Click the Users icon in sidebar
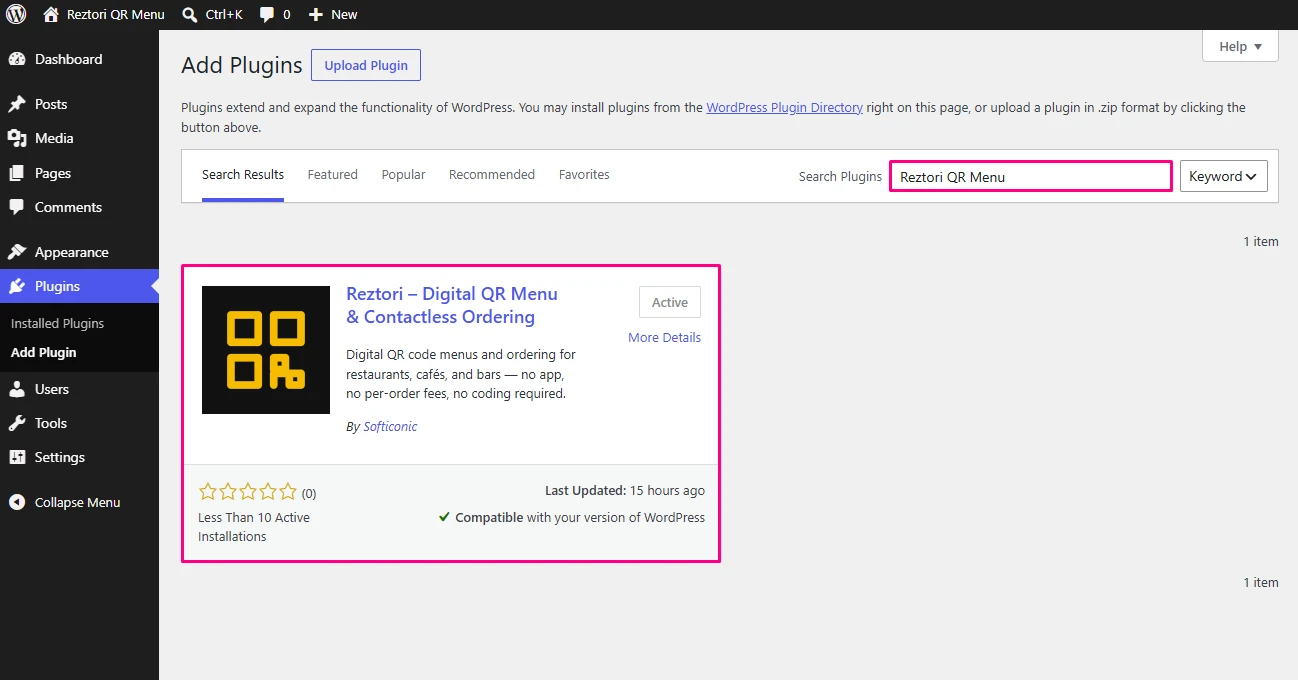Screen dimensions: 1298x680 17,389
